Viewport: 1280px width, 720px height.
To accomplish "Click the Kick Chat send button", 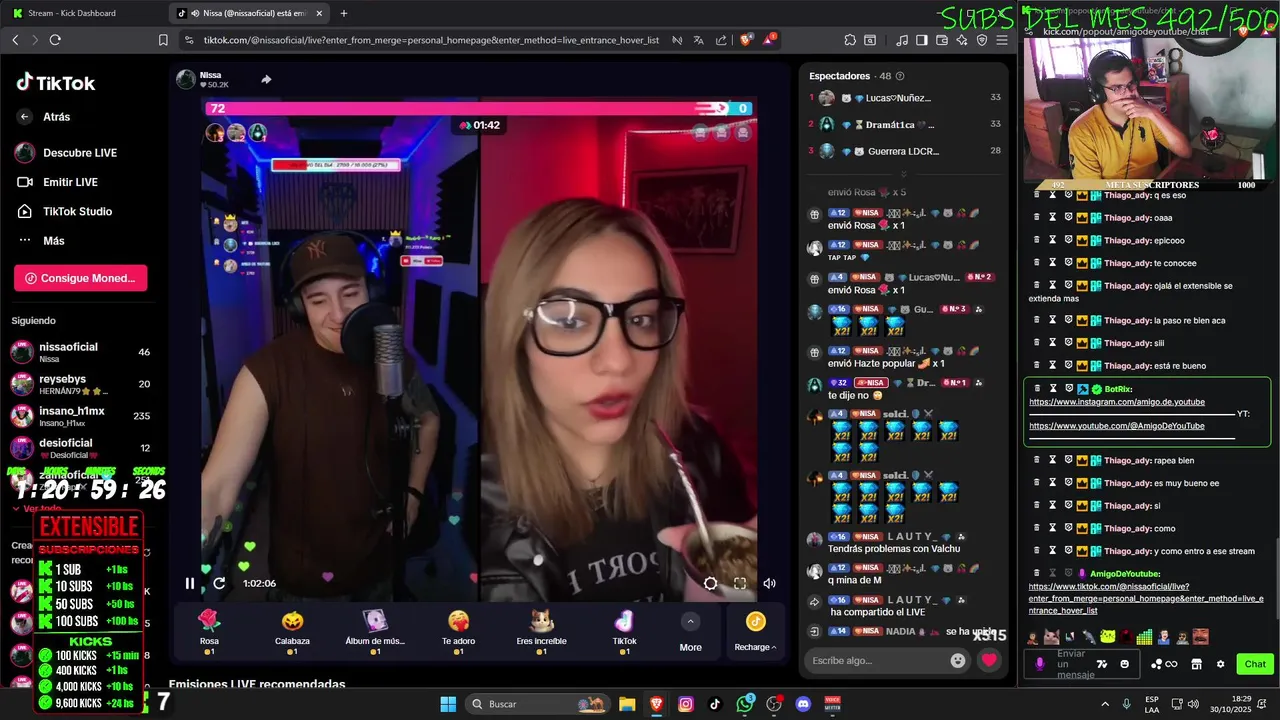I will pyautogui.click(x=1255, y=664).
